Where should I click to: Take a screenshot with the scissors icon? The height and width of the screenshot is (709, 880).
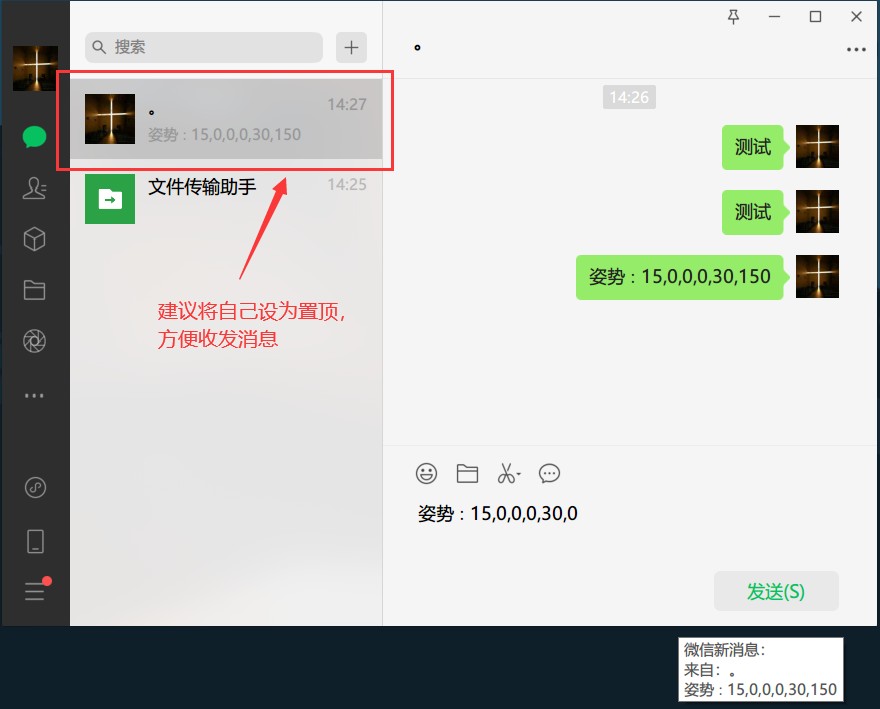click(x=506, y=473)
